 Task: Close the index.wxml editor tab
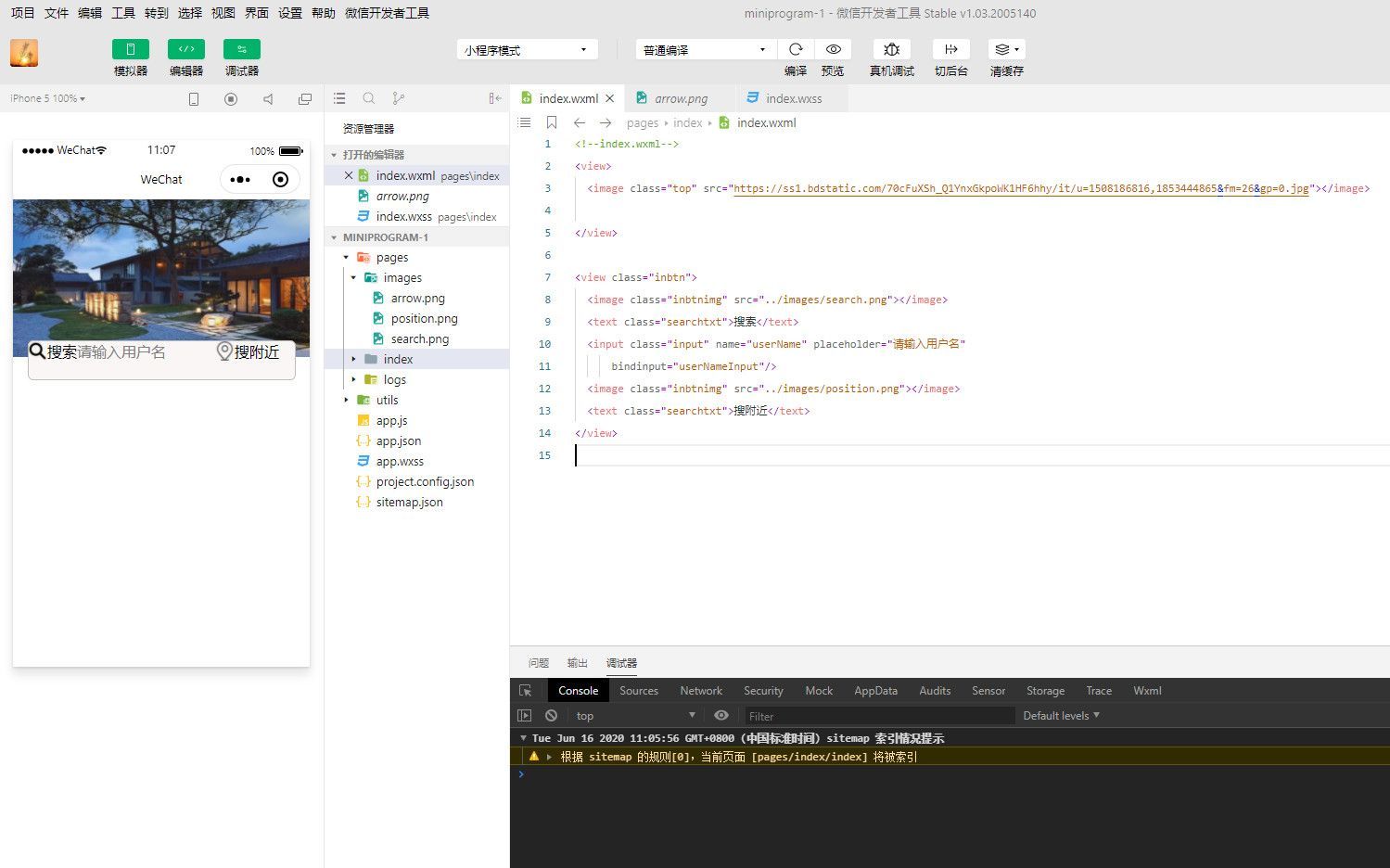click(x=609, y=98)
